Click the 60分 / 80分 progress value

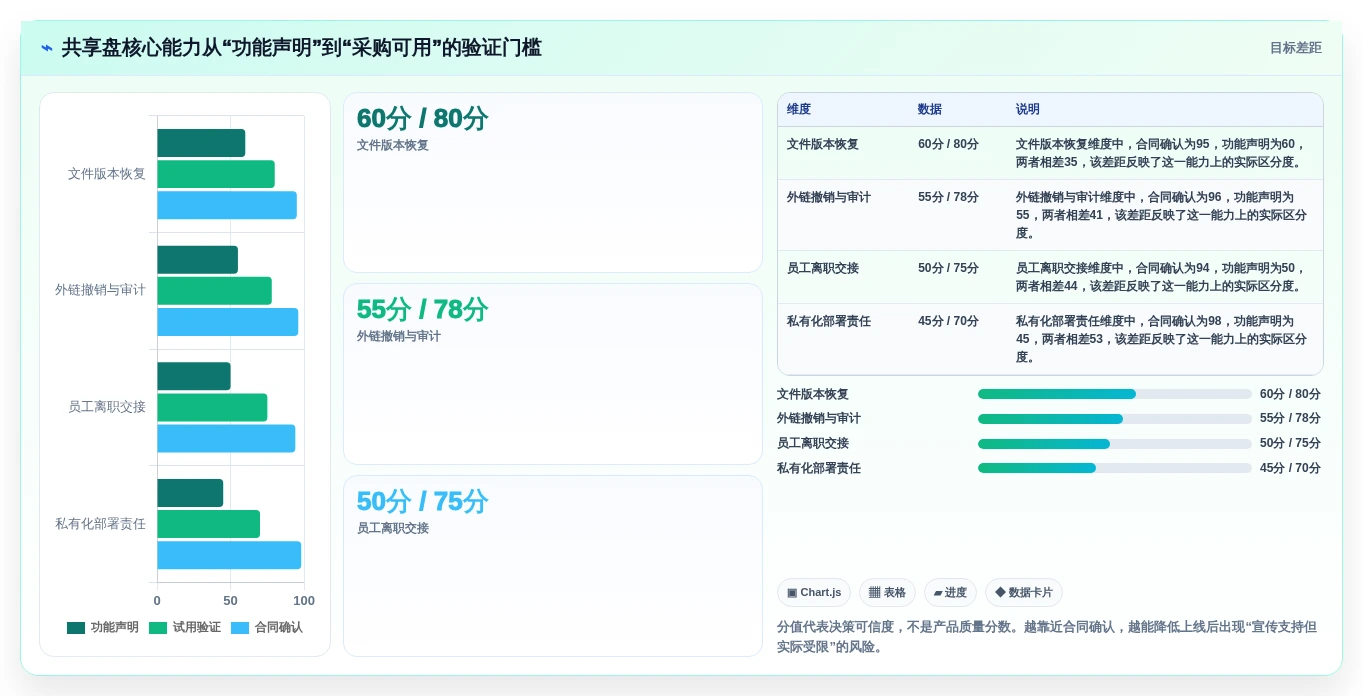pyautogui.click(x=1290, y=394)
